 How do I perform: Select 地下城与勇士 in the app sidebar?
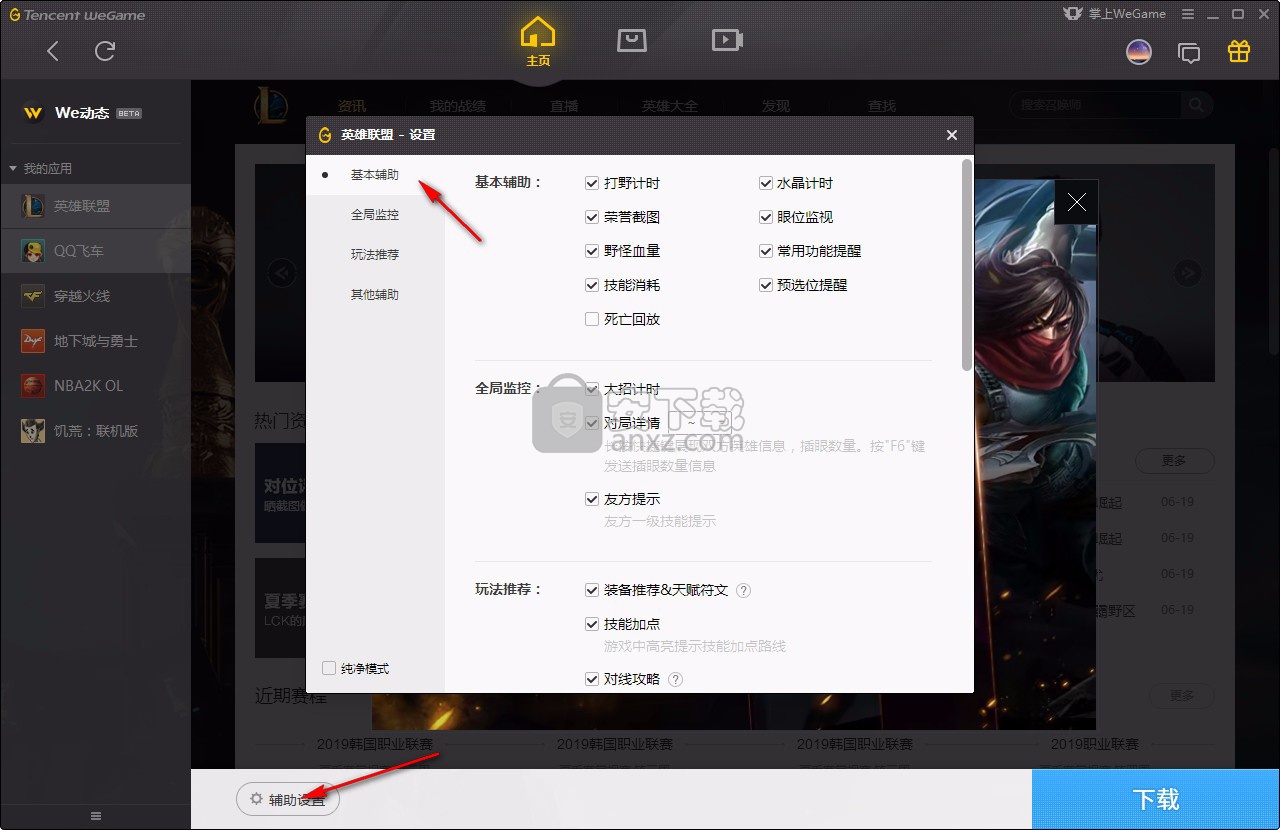(95, 341)
